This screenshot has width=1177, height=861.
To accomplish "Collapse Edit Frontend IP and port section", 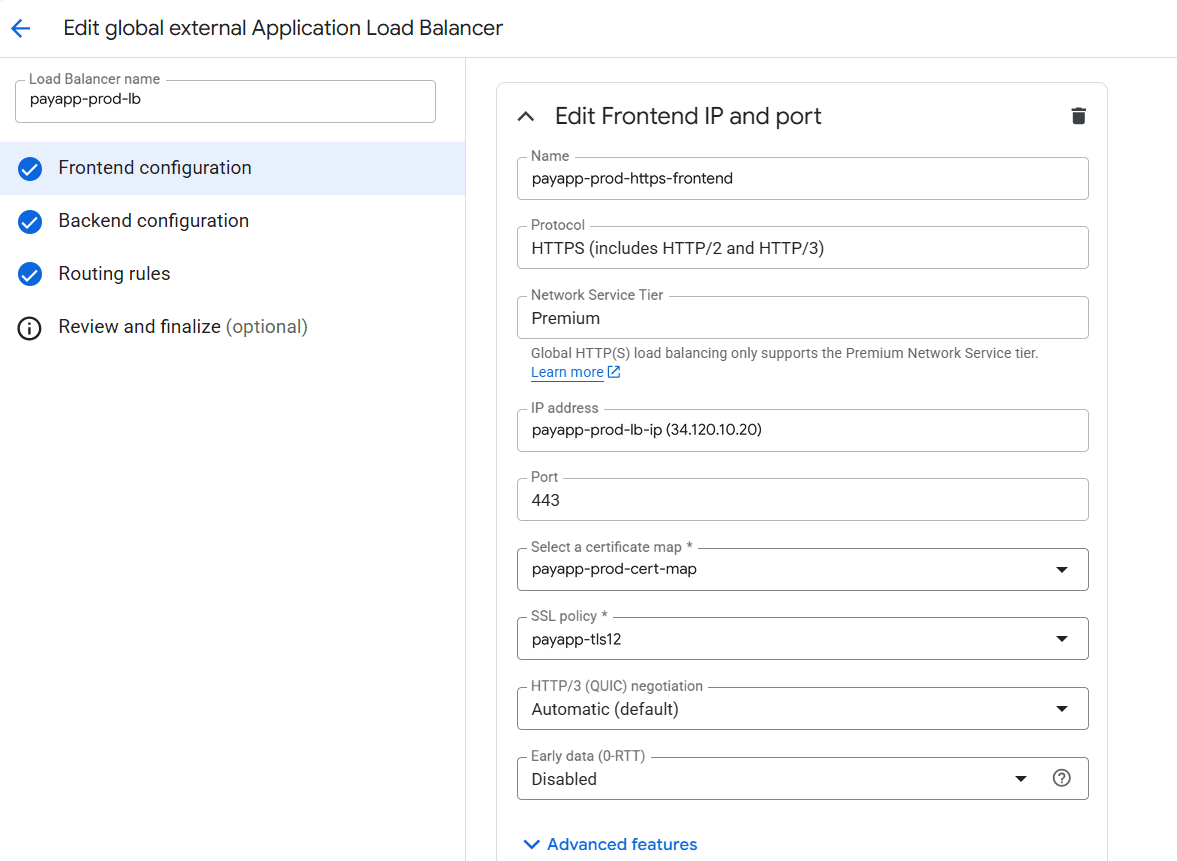I will click(x=526, y=116).
